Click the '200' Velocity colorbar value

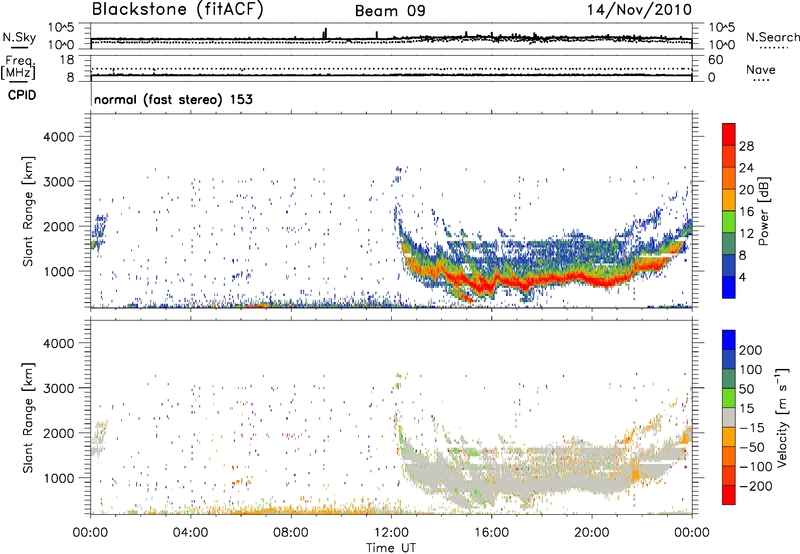pyautogui.click(x=751, y=350)
